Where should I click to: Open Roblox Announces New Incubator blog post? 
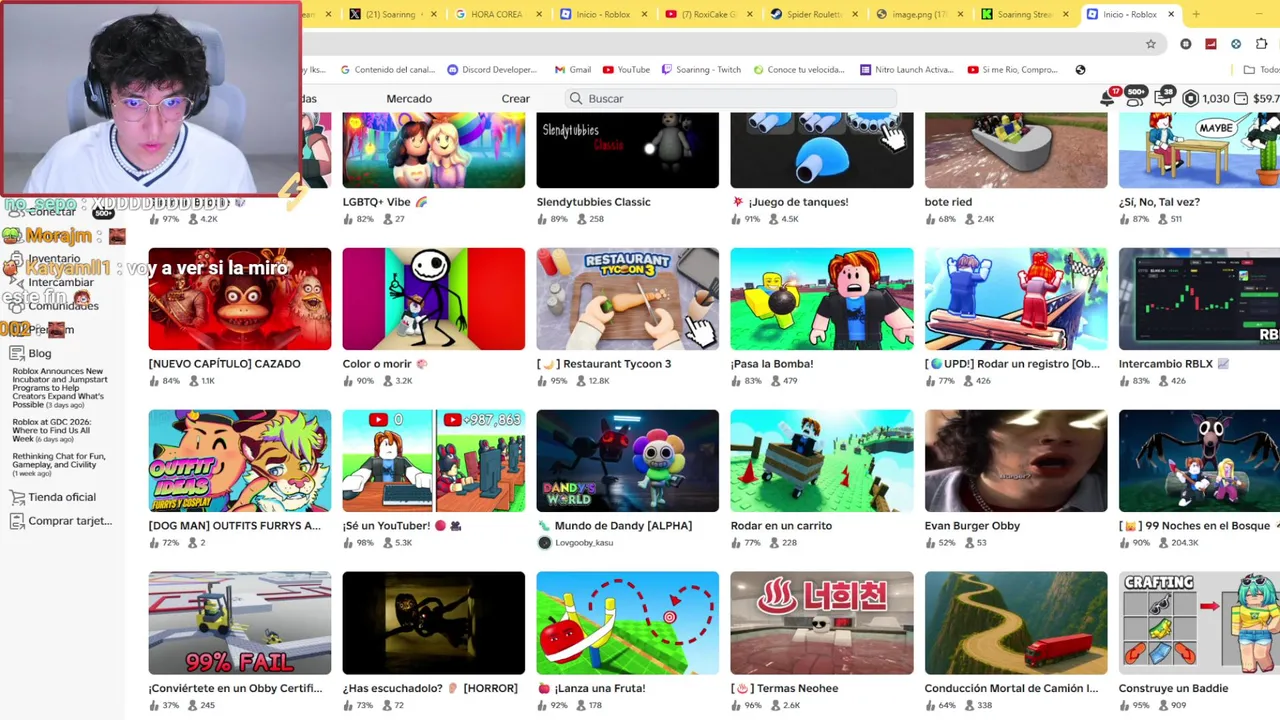coord(60,388)
